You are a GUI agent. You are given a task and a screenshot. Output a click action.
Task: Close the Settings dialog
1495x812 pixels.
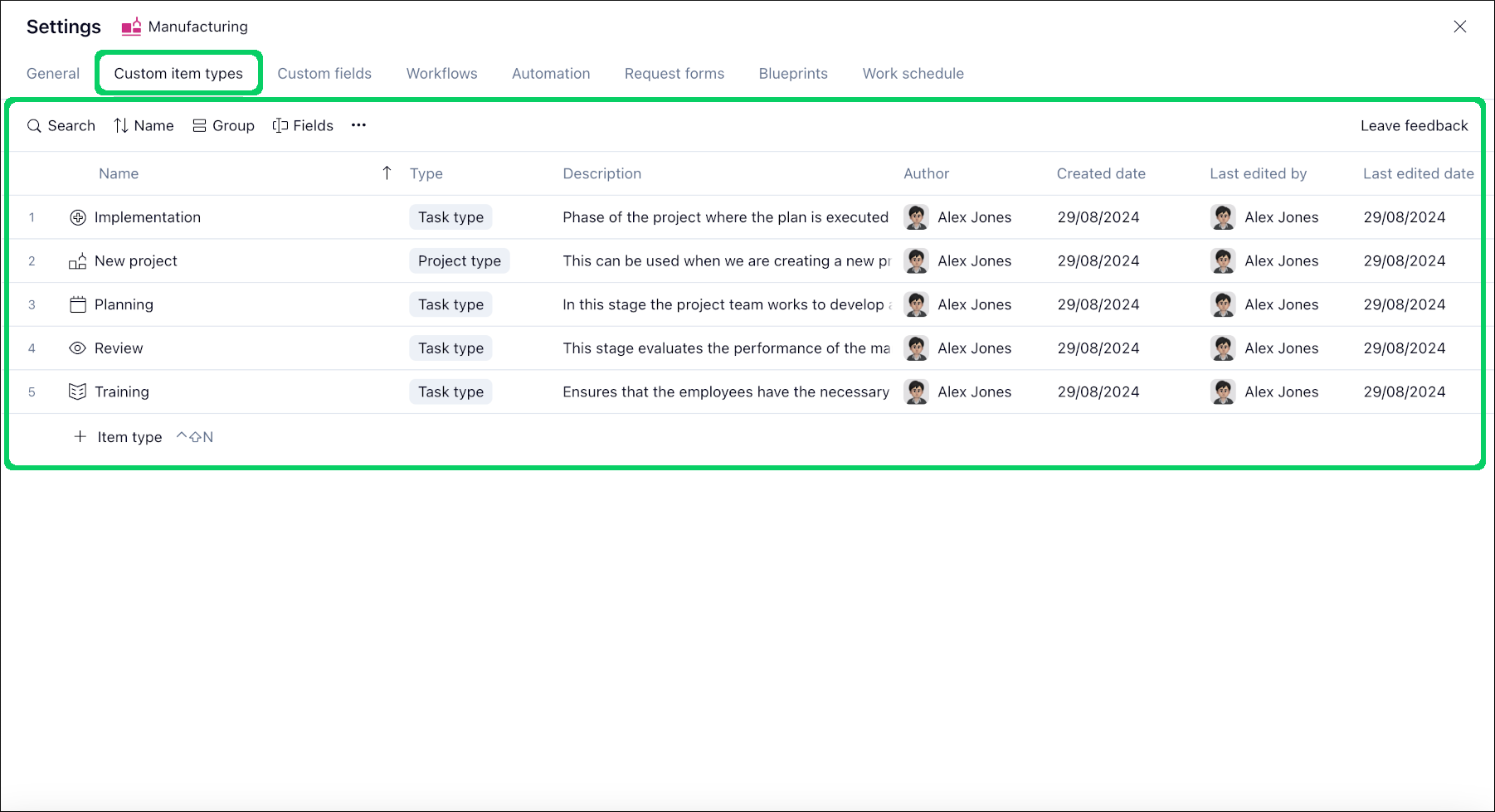(x=1459, y=27)
